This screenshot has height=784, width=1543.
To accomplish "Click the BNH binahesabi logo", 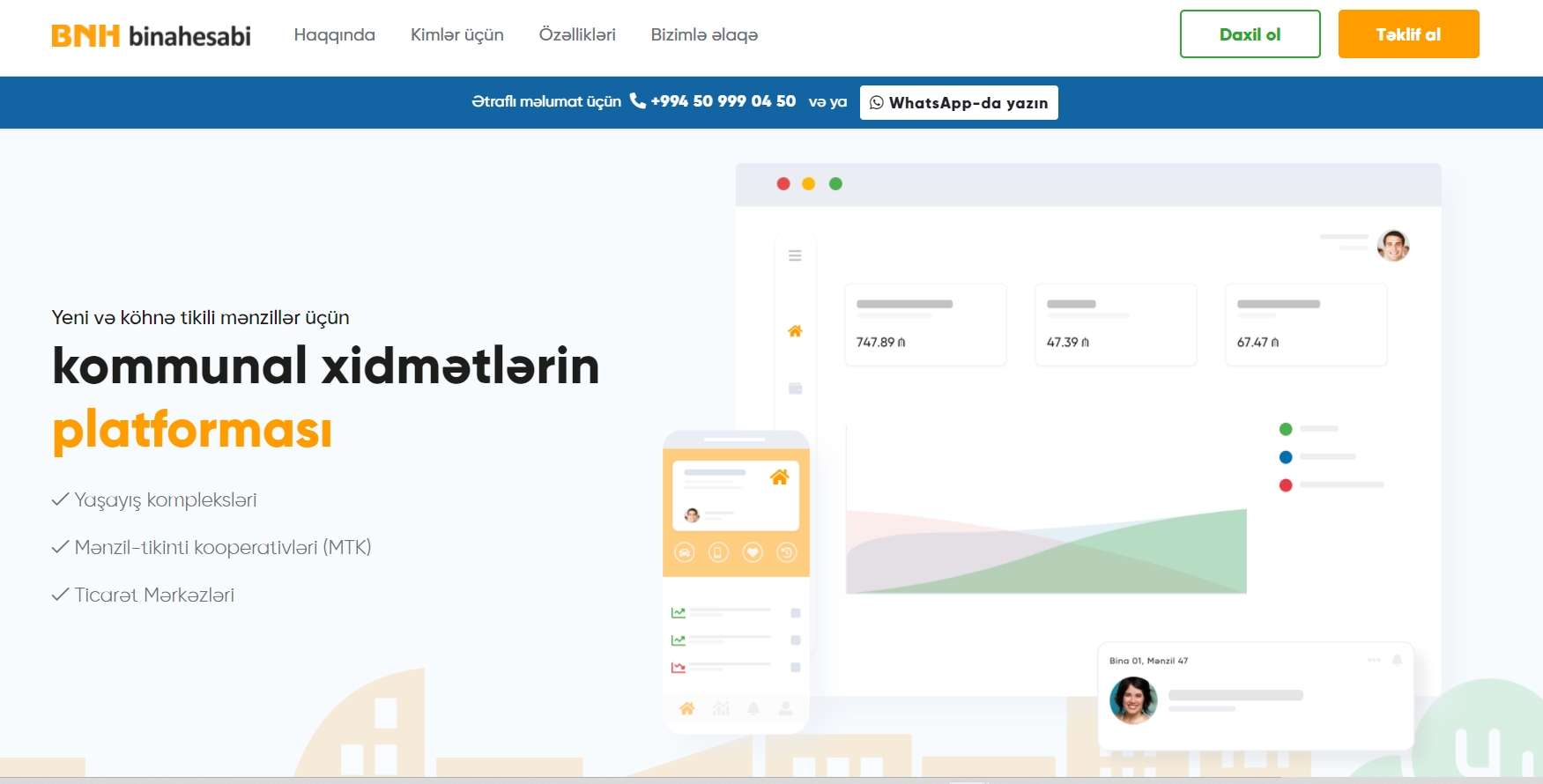I will (x=151, y=35).
